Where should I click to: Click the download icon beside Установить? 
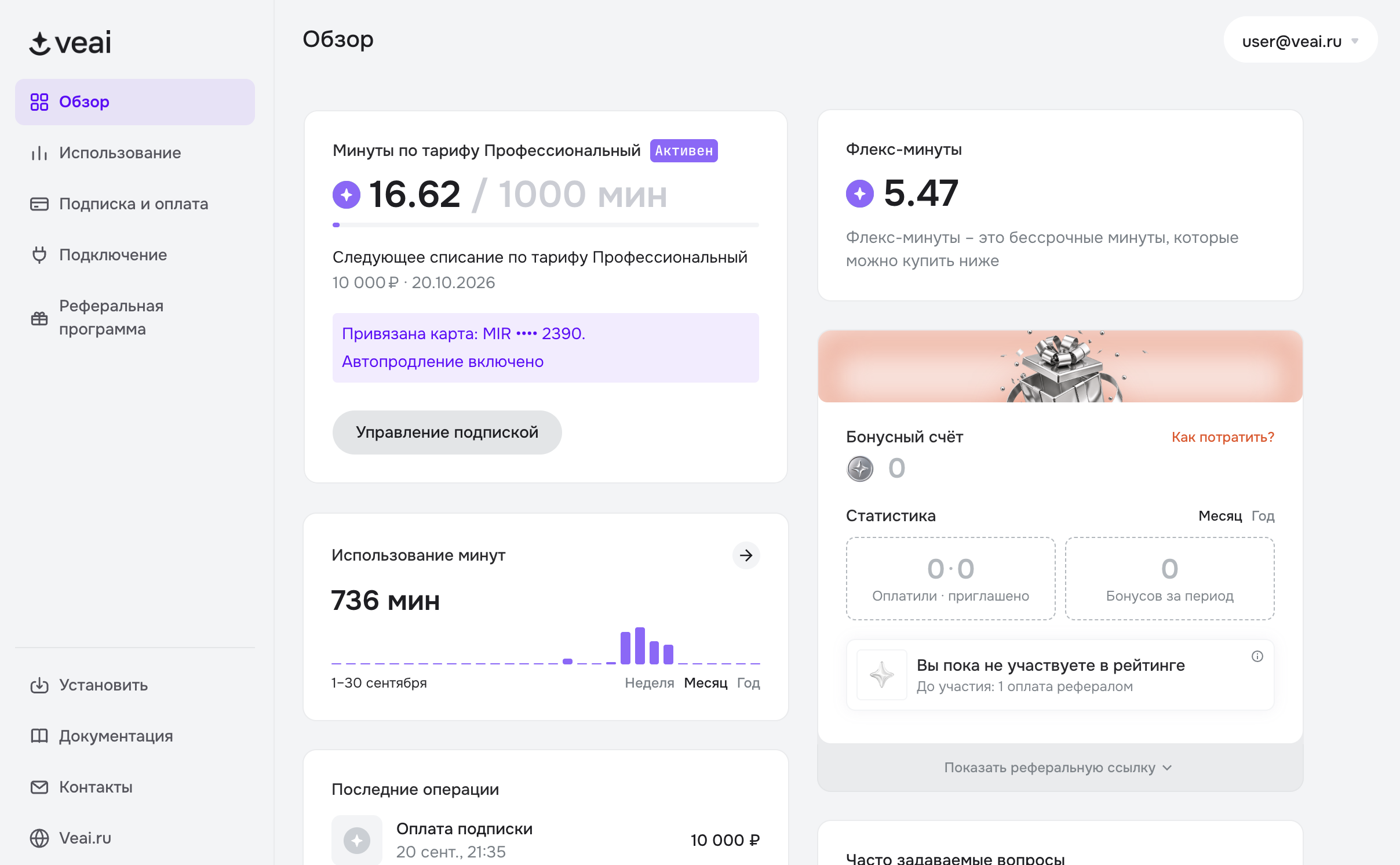click(39, 685)
